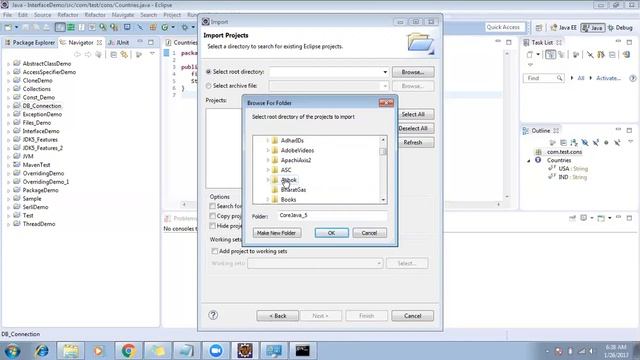Open Windows Explorer from the taskbar
640x360 pixels.
click(71, 351)
